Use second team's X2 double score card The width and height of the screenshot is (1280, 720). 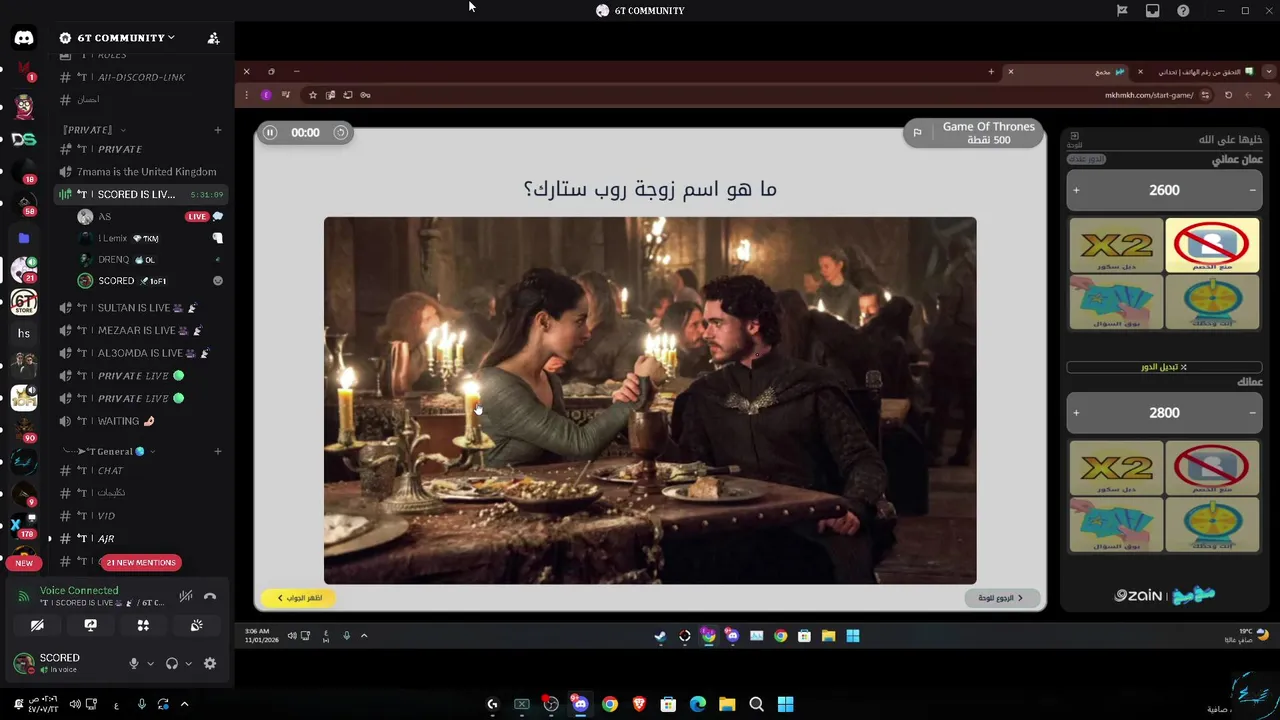[x=1116, y=468]
